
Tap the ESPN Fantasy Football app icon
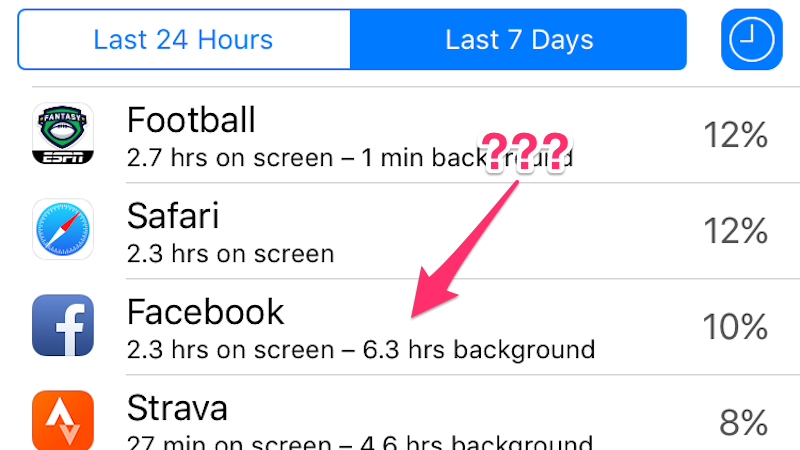pyautogui.click(x=63, y=133)
